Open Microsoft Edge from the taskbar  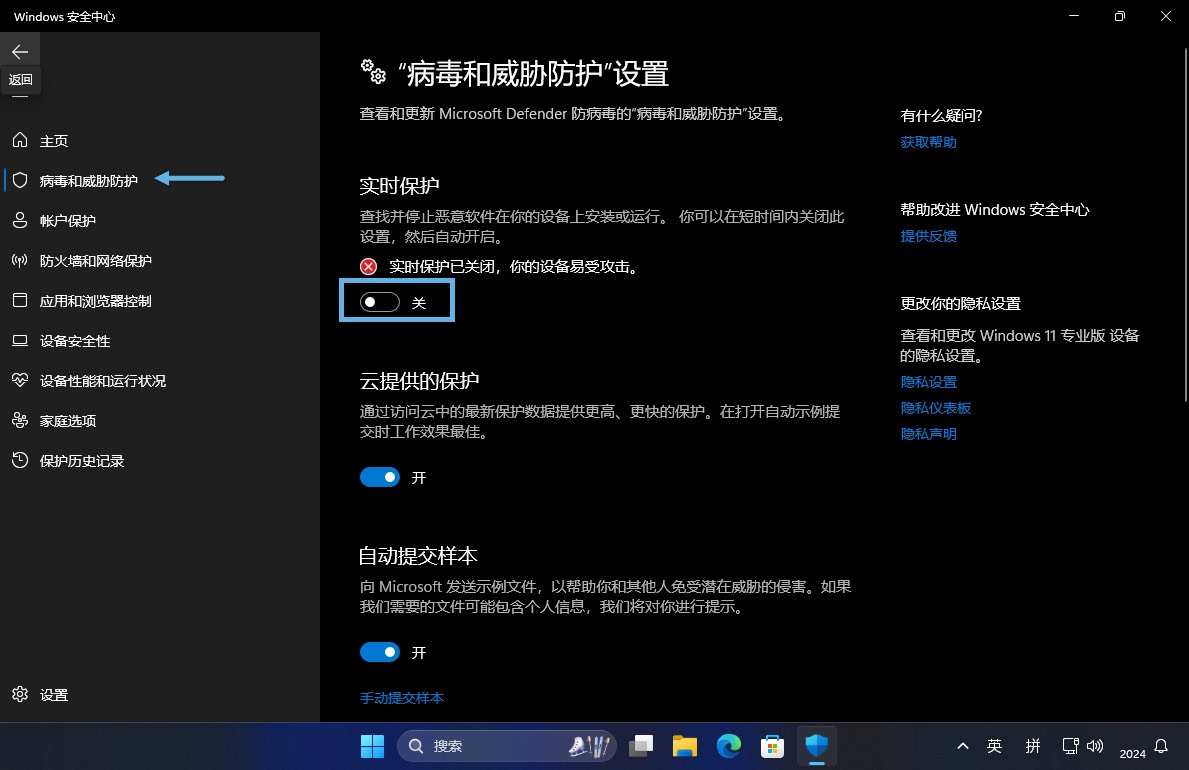pyautogui.click(x=729, y=746)
